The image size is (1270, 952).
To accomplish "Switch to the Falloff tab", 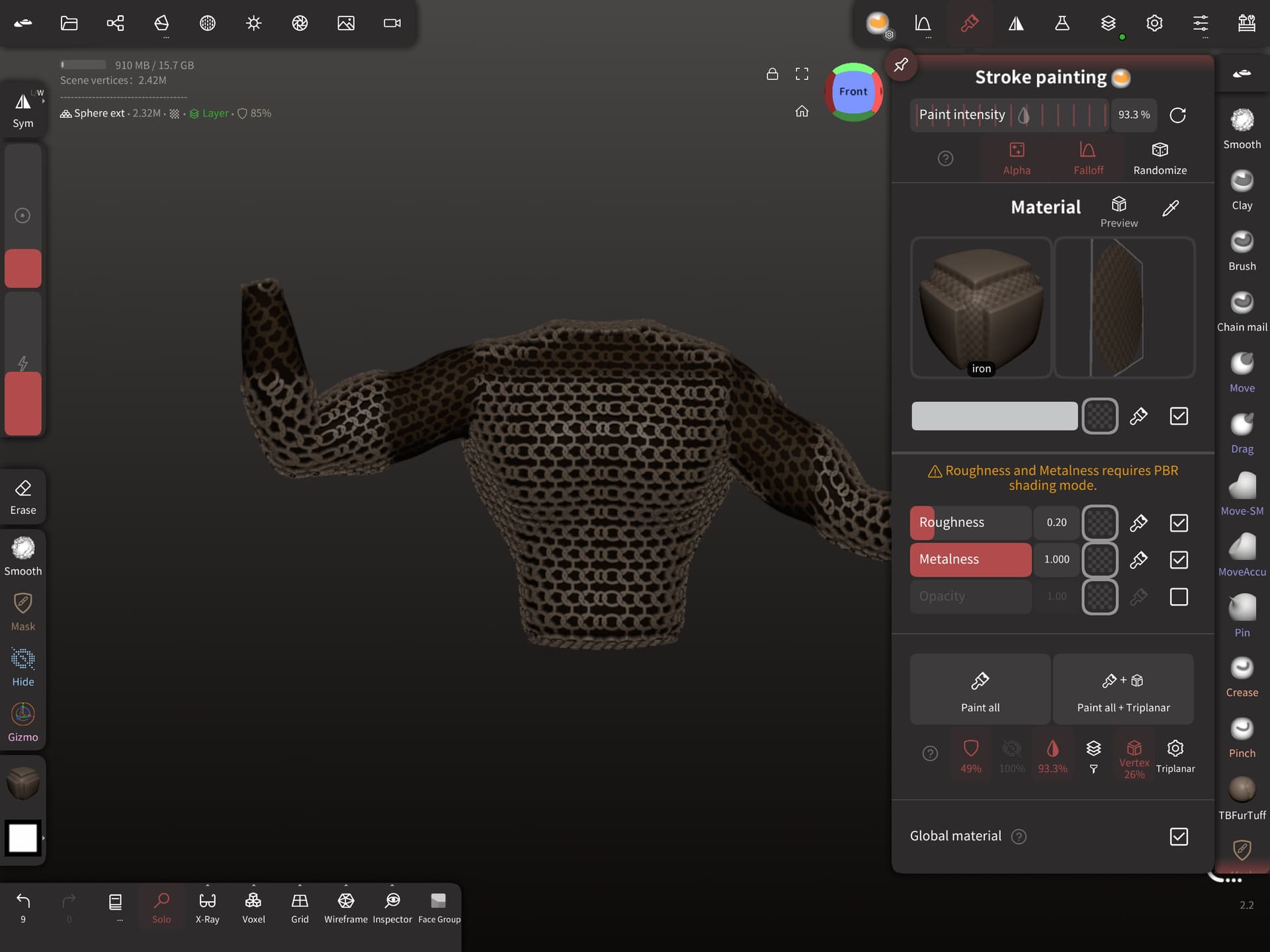I will click(1088, 157).
